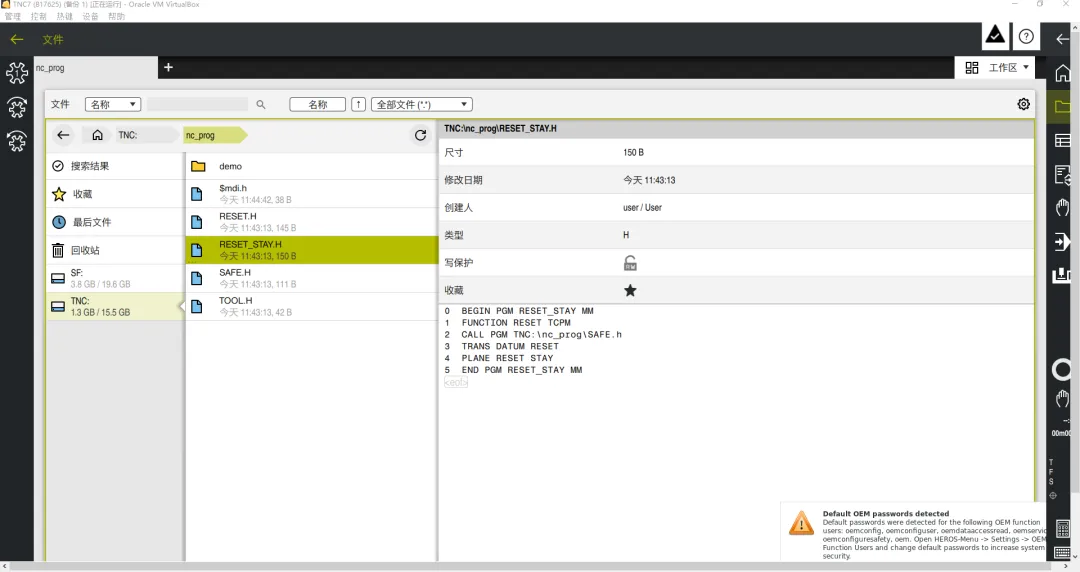The height and width of the screenshot is (572, 1080).
Task: Toggle favorite star for RESET_STAY.H
Action: [630, 290]
